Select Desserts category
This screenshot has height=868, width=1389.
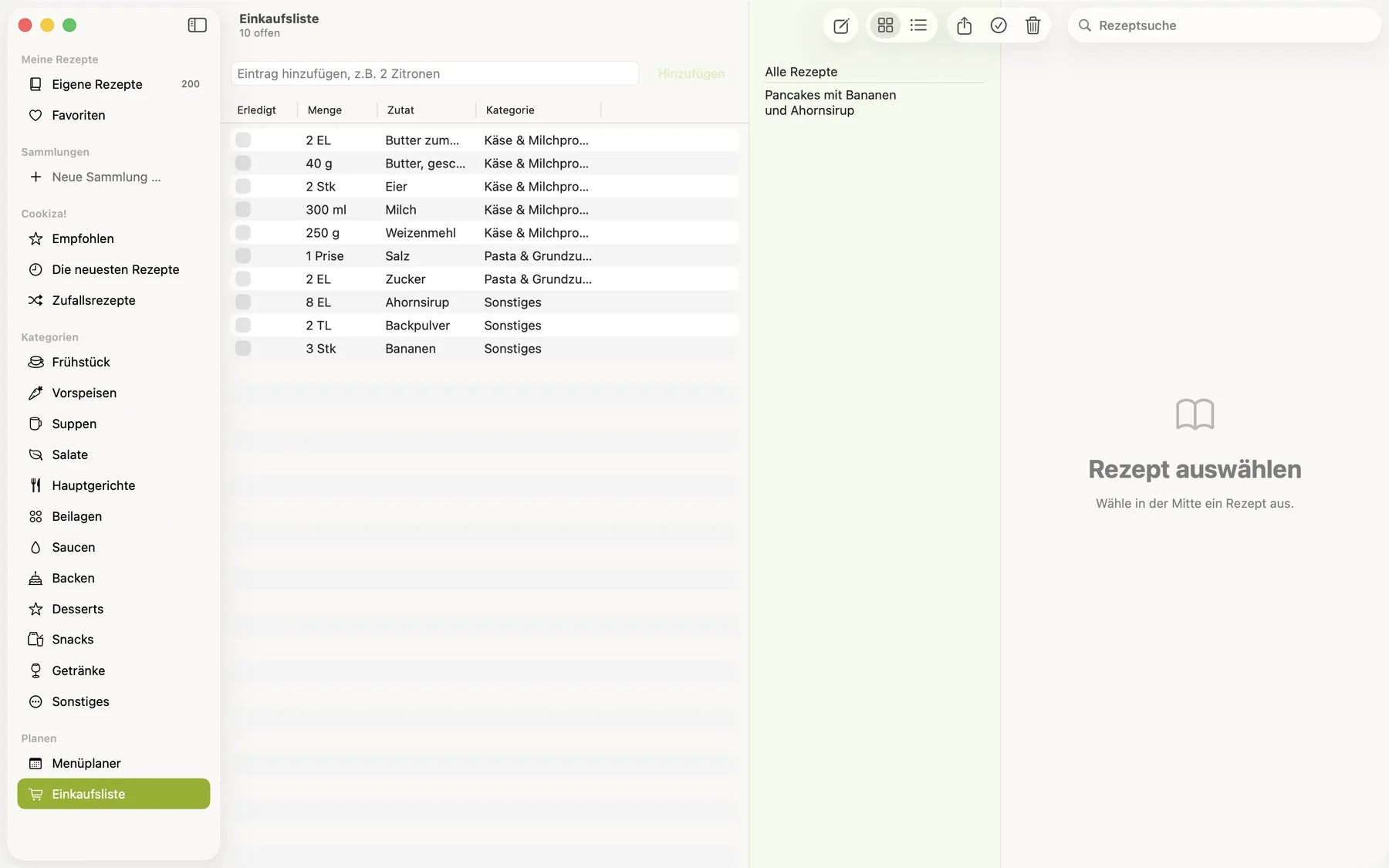(113, 609)
